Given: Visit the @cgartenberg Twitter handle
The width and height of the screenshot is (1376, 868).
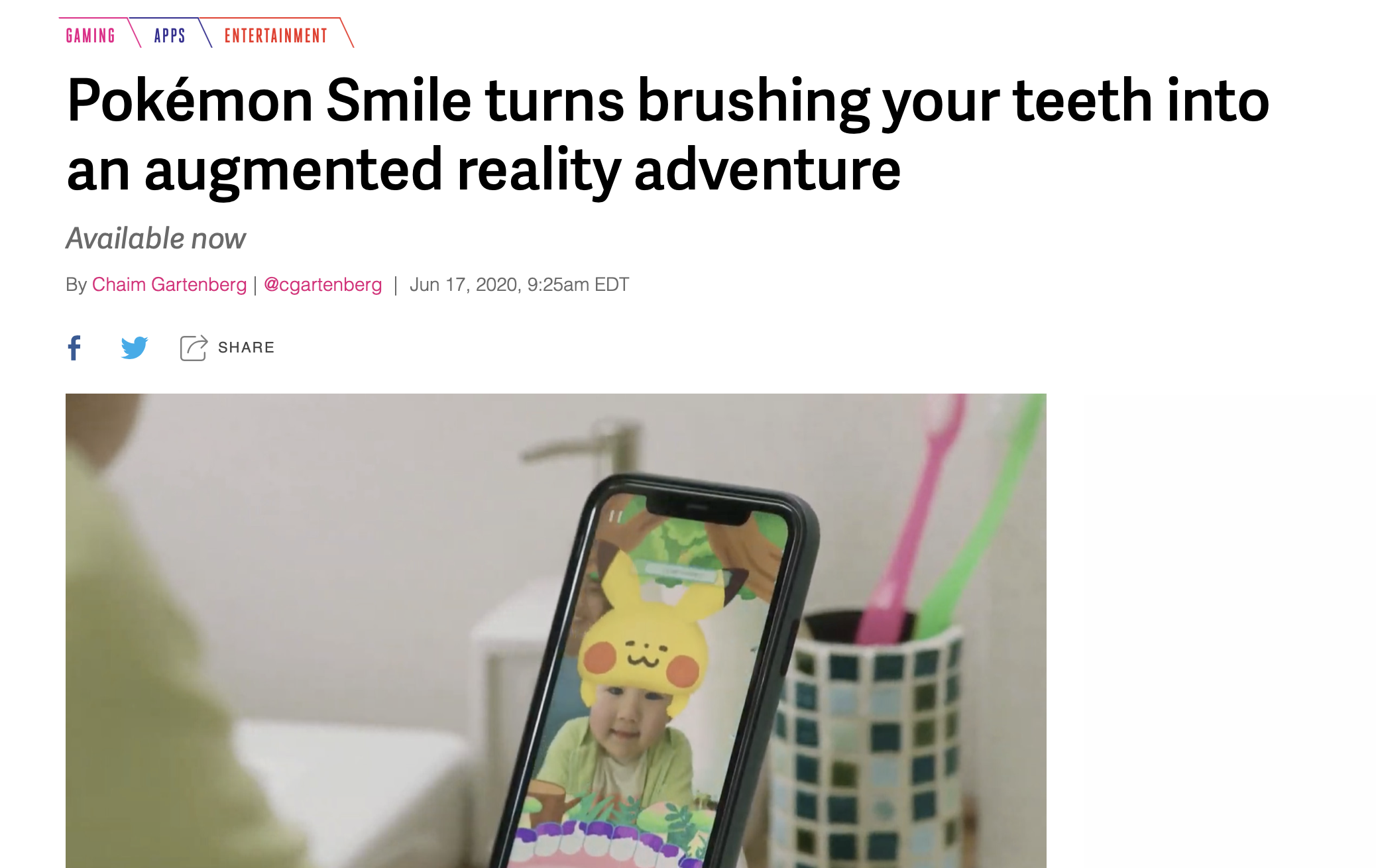Looking at the screenshot, I should [x=323, y=284].
